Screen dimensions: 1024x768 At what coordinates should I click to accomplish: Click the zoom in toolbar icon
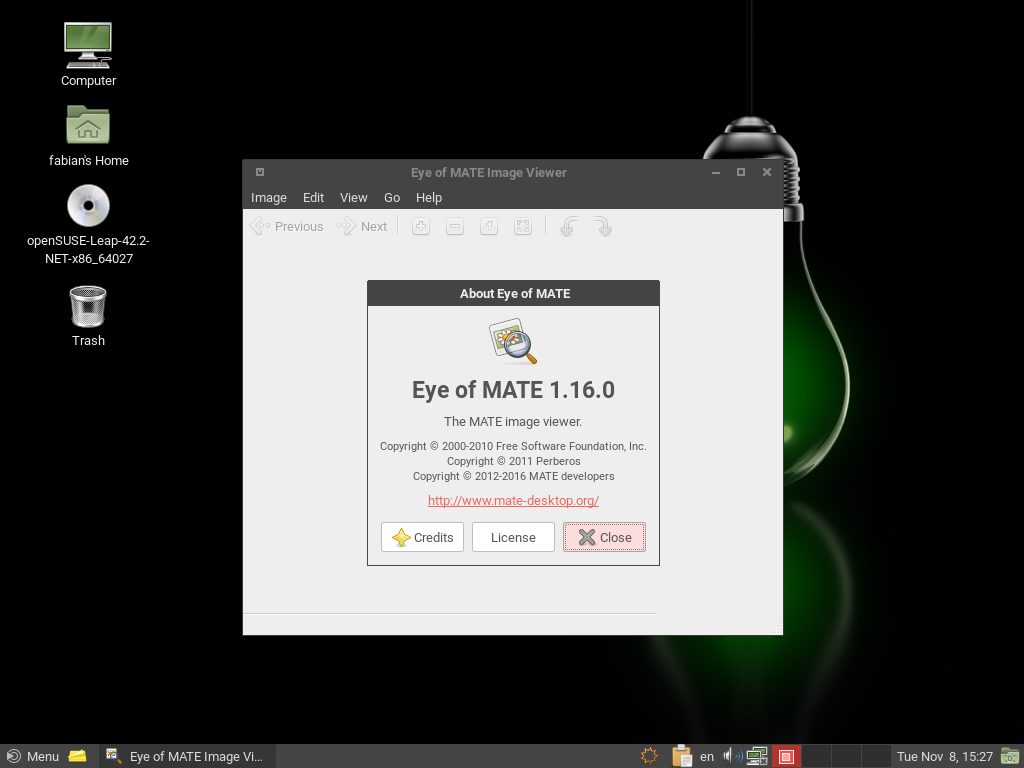pyautogui.click(x=421, y=227)
